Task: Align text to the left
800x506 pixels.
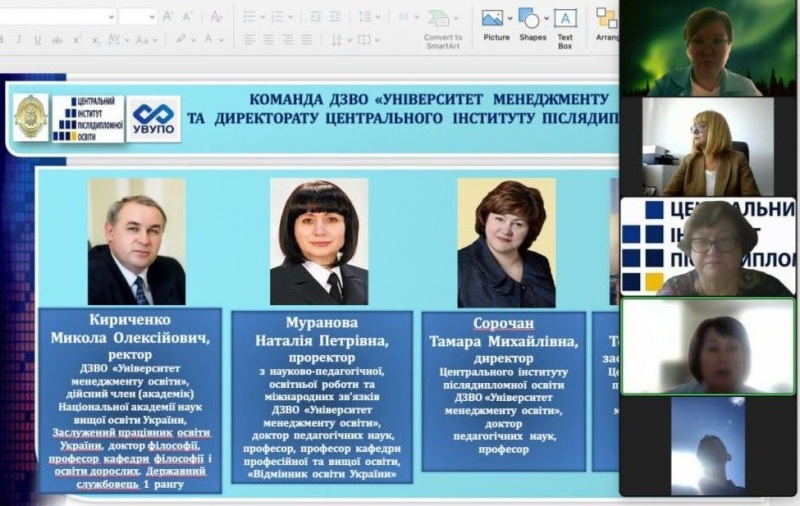Action: point(248,40)
